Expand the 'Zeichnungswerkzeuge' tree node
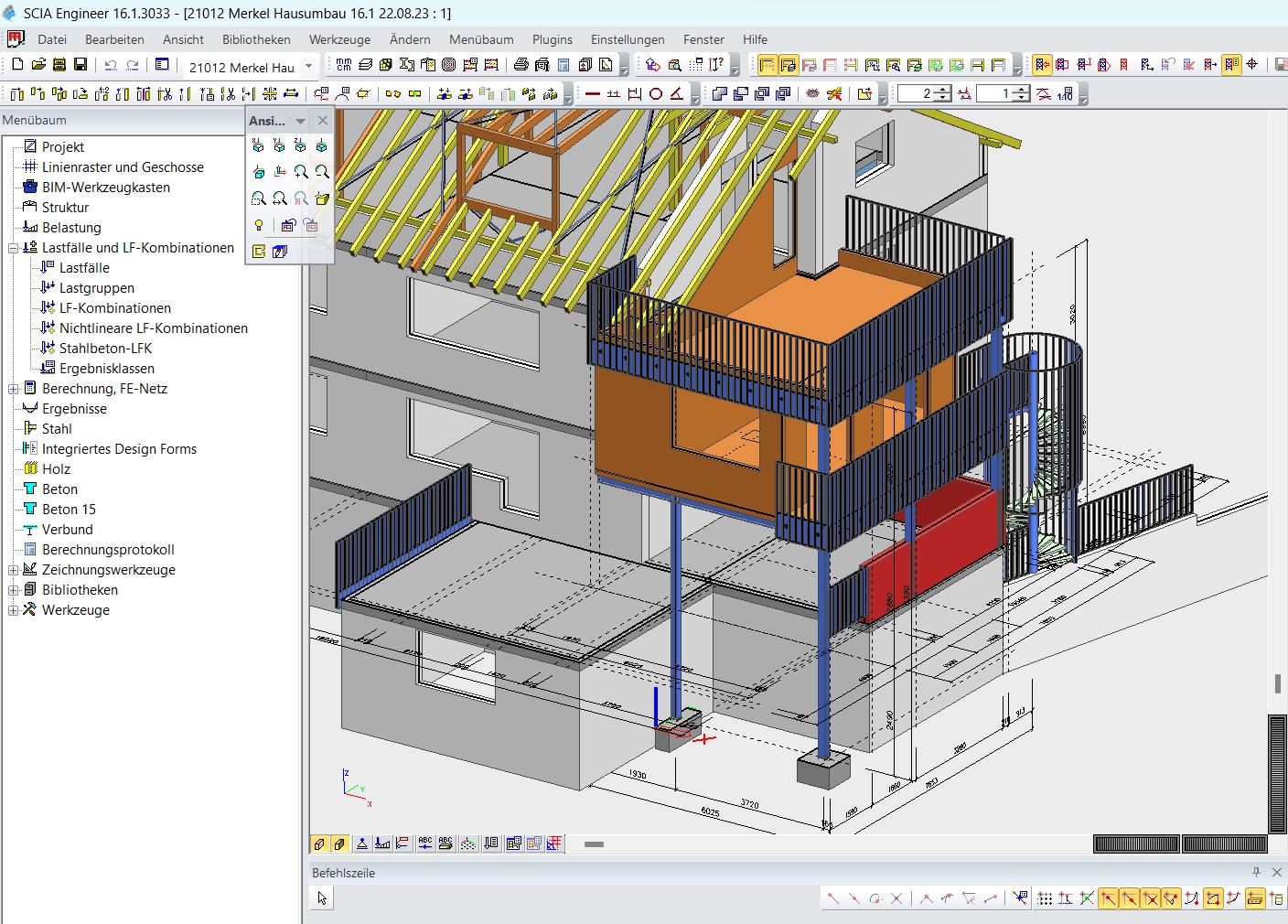 [13, 570]
